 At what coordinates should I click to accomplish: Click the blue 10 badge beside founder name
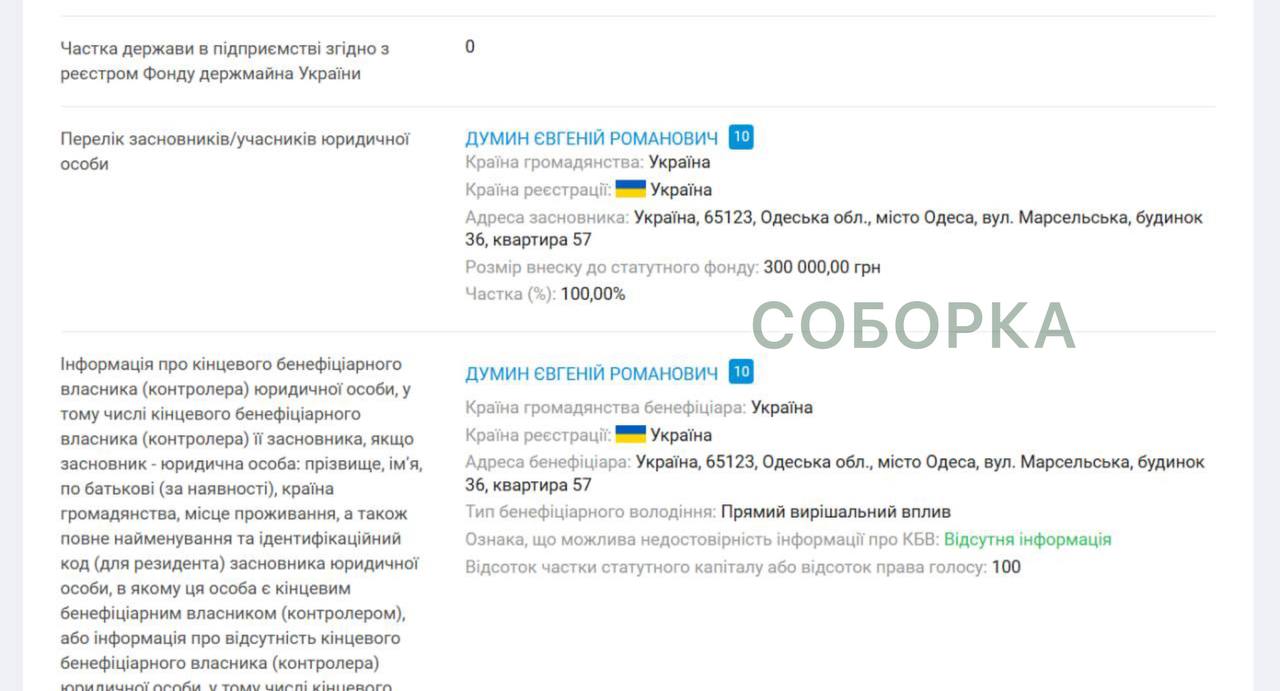[x=741, y=137]
